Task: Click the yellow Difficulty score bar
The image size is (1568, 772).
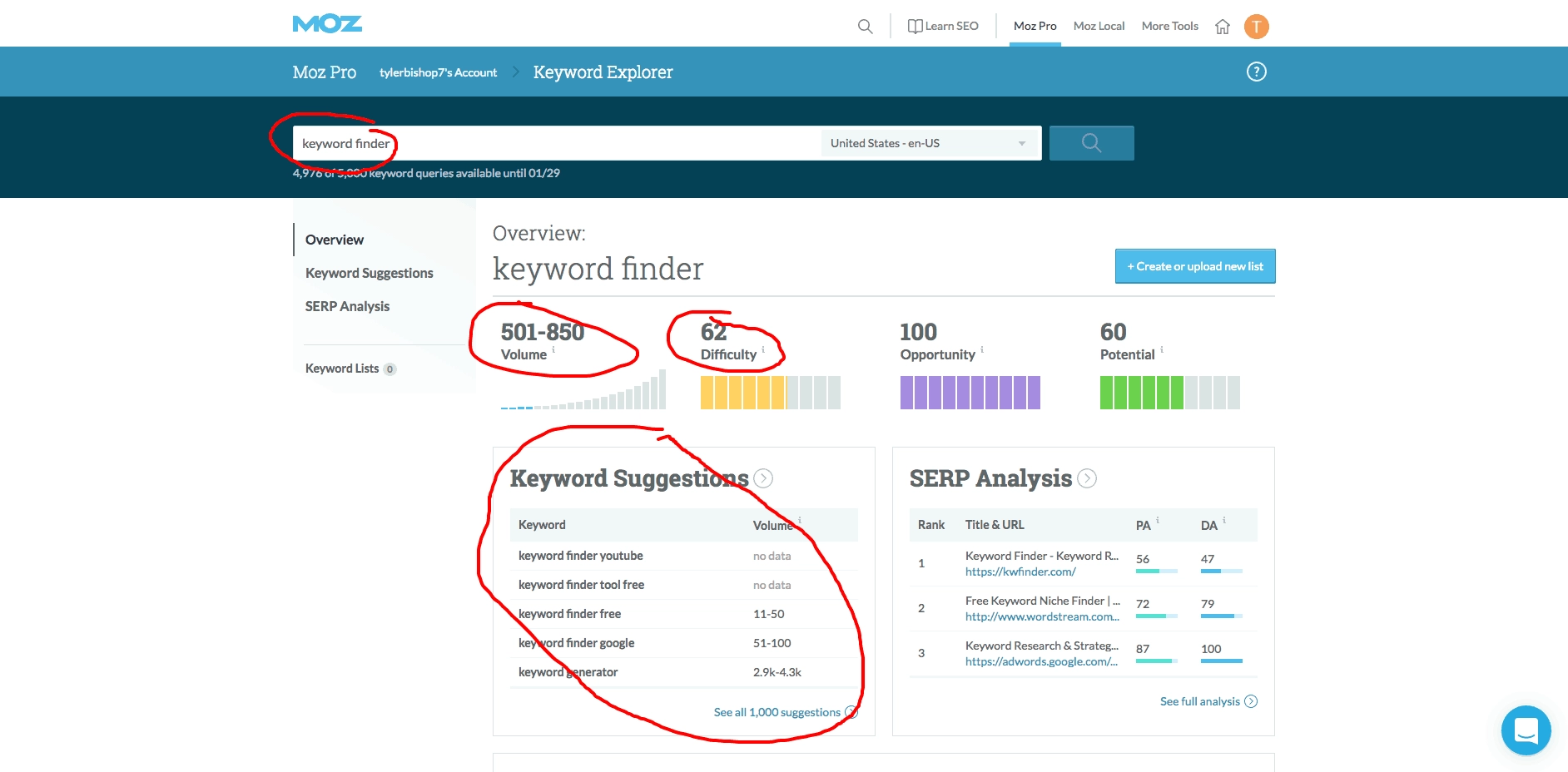Action: point(771,393)
